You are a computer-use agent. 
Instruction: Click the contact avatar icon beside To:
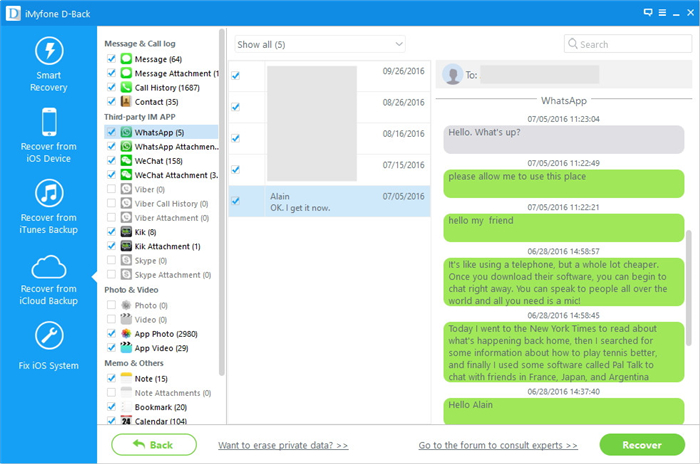452,74
